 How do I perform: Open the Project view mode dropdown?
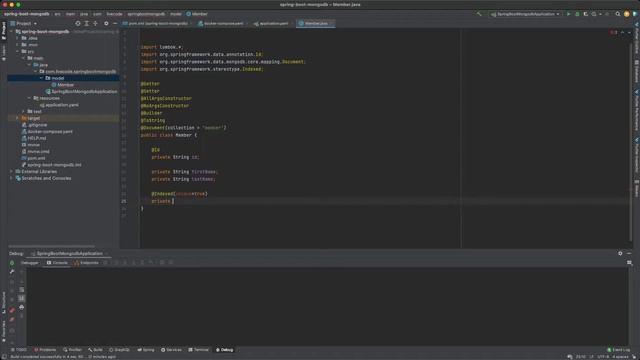coord(24,24)
